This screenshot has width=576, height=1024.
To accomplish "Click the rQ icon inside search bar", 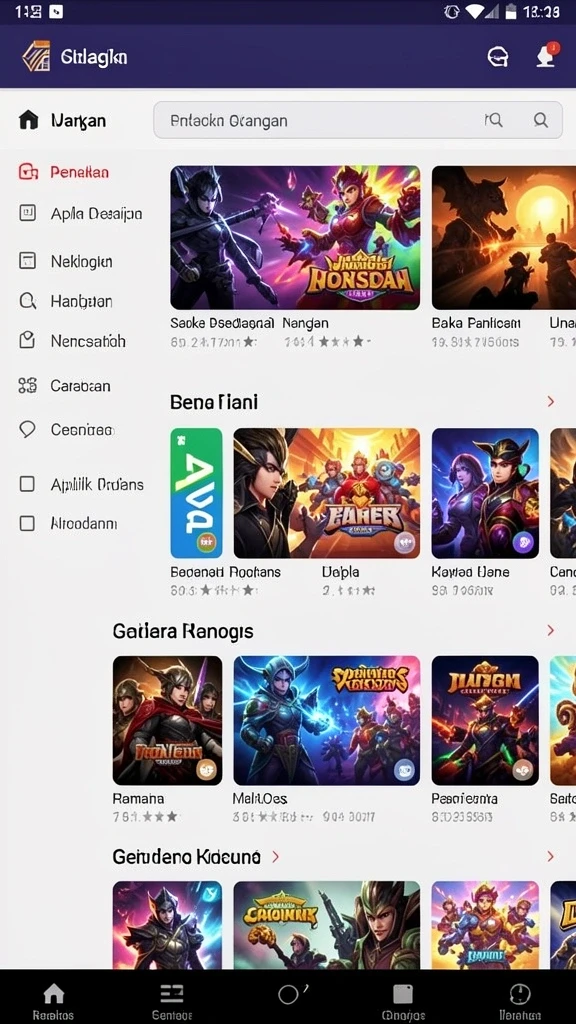I will click(x=494, y=120).
